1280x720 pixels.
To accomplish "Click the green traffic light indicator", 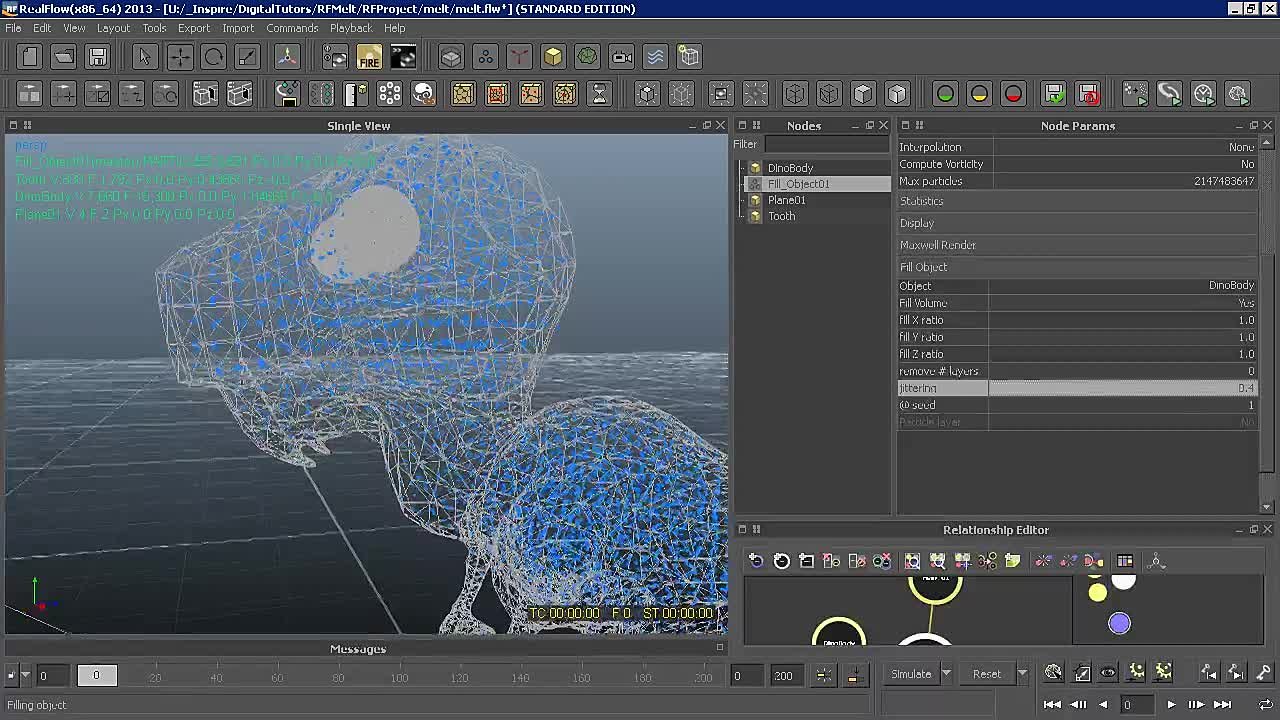I will tap(944, 93).
